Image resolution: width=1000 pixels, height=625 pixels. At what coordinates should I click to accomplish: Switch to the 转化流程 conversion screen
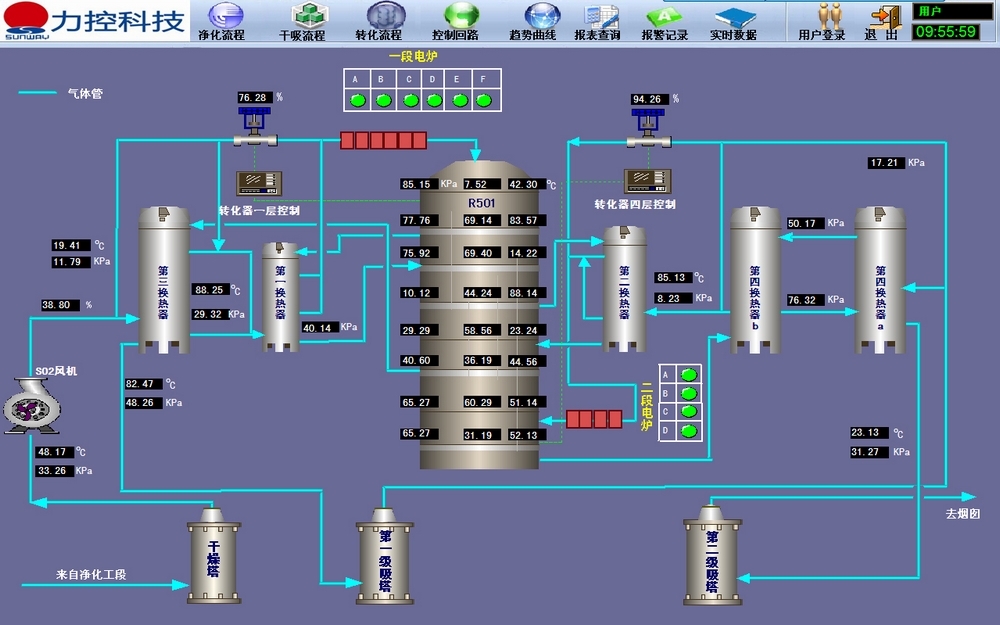click(x=379, y=21)
